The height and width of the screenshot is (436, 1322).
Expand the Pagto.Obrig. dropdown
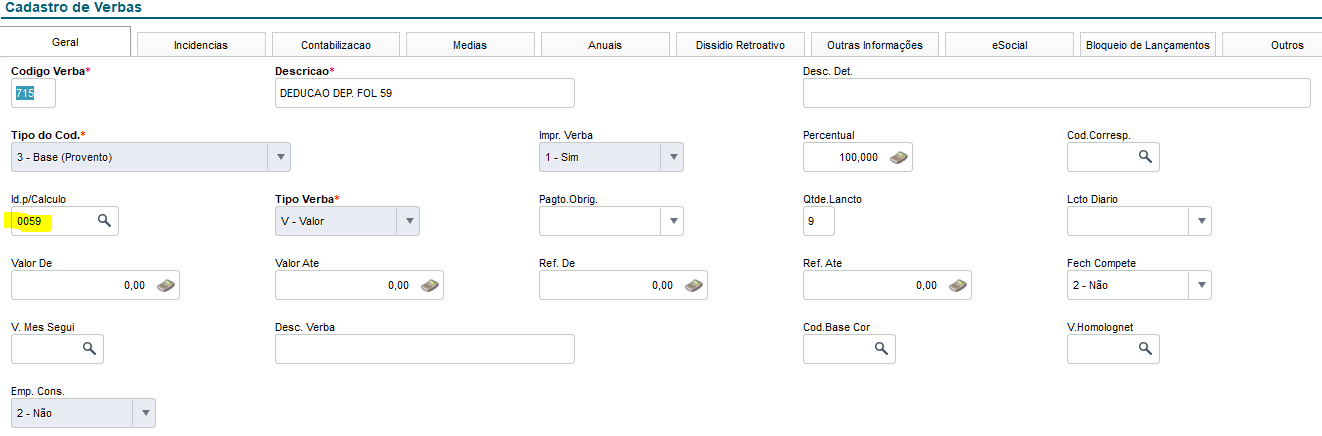(x=672, y=221)
